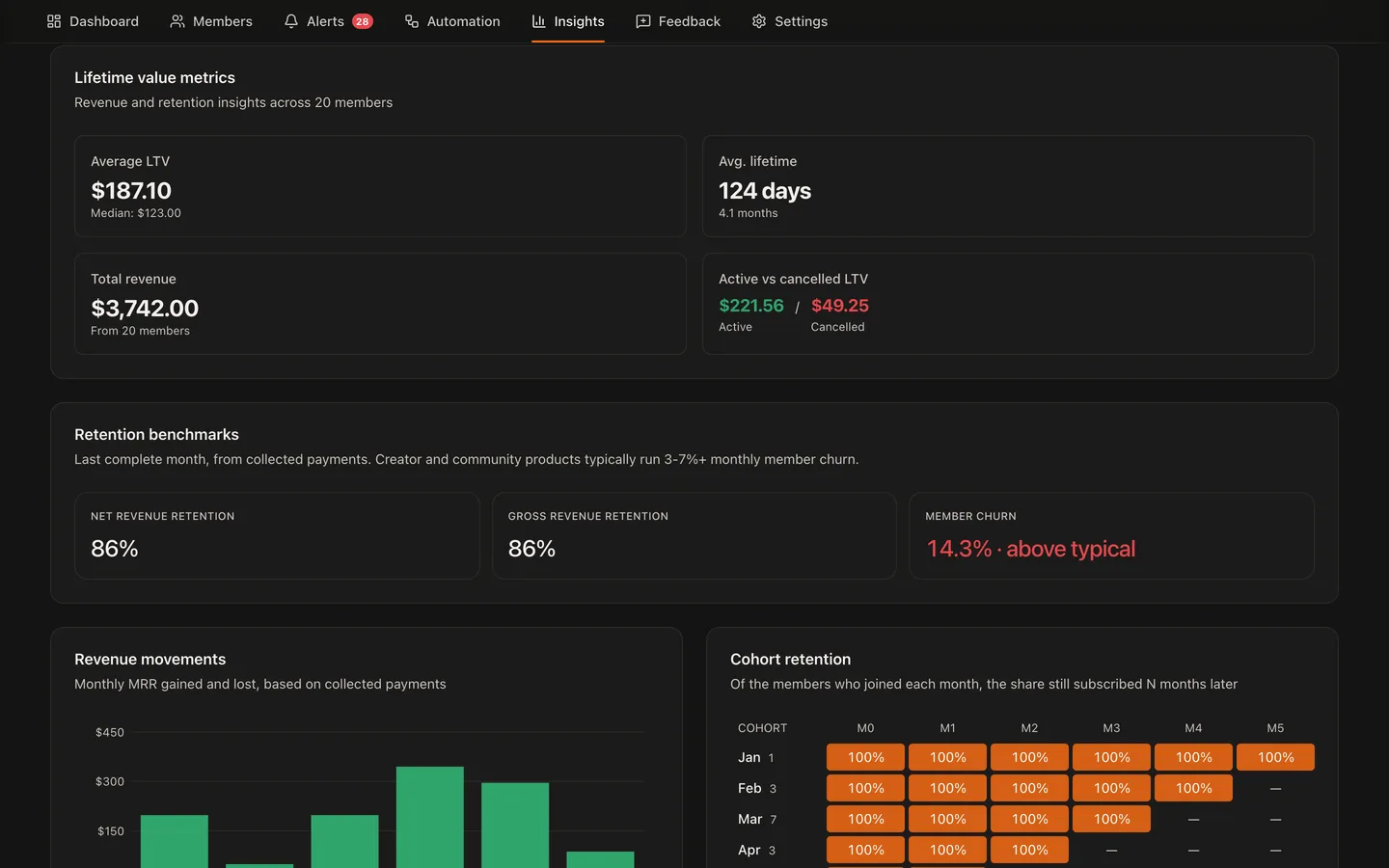Image resolution: width=1389 pixels, height=868 pixels.
Task: Click the Members people icon
Action: point(177,21)
